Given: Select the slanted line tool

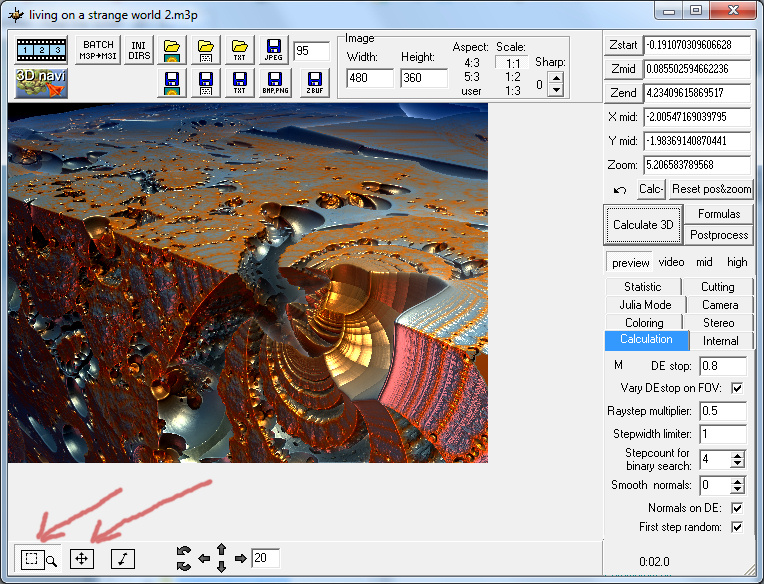Looking at the screenshot, I should coord(123,559).
